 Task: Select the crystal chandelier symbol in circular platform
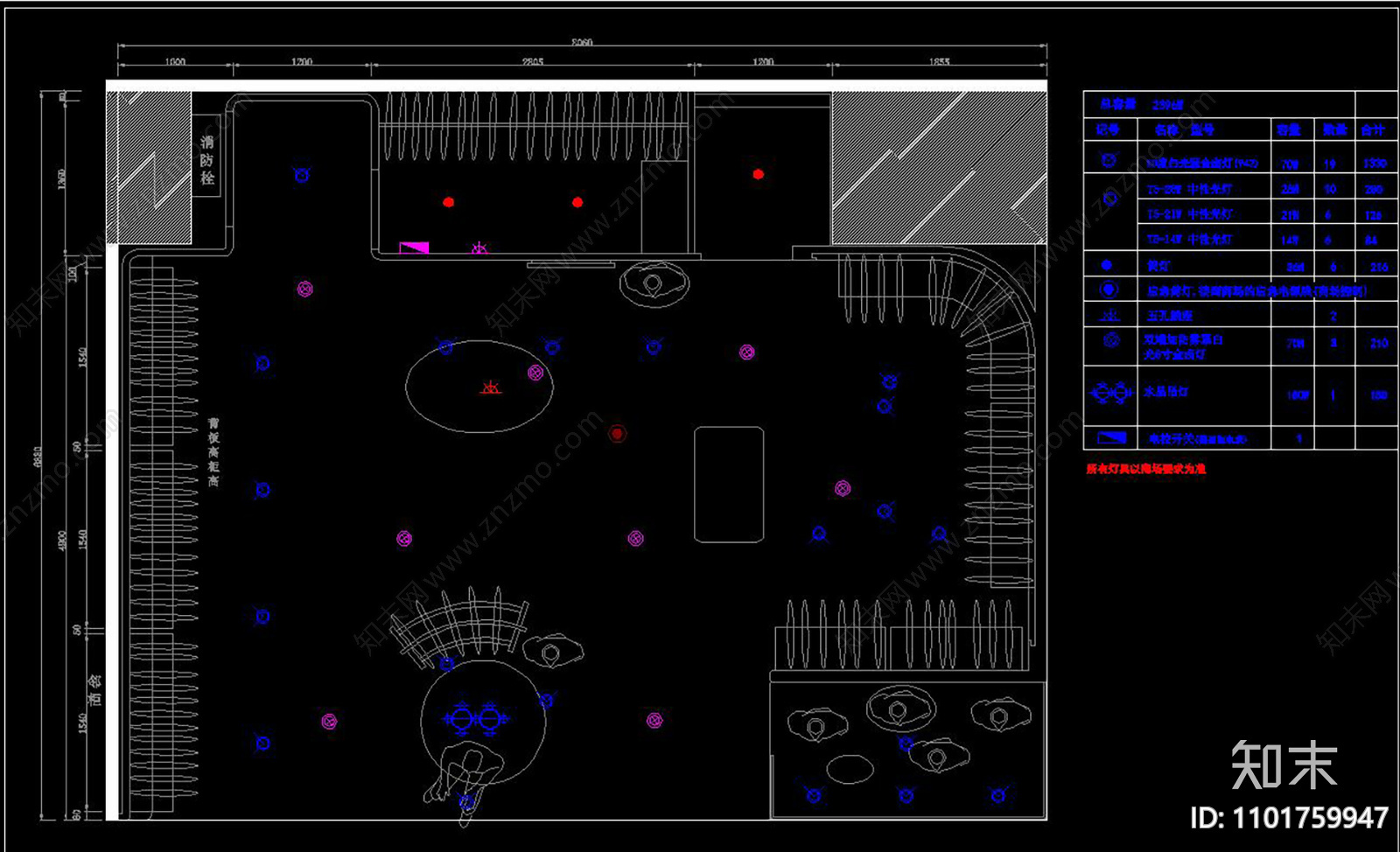pyautogui.click(x=475, y=720)
